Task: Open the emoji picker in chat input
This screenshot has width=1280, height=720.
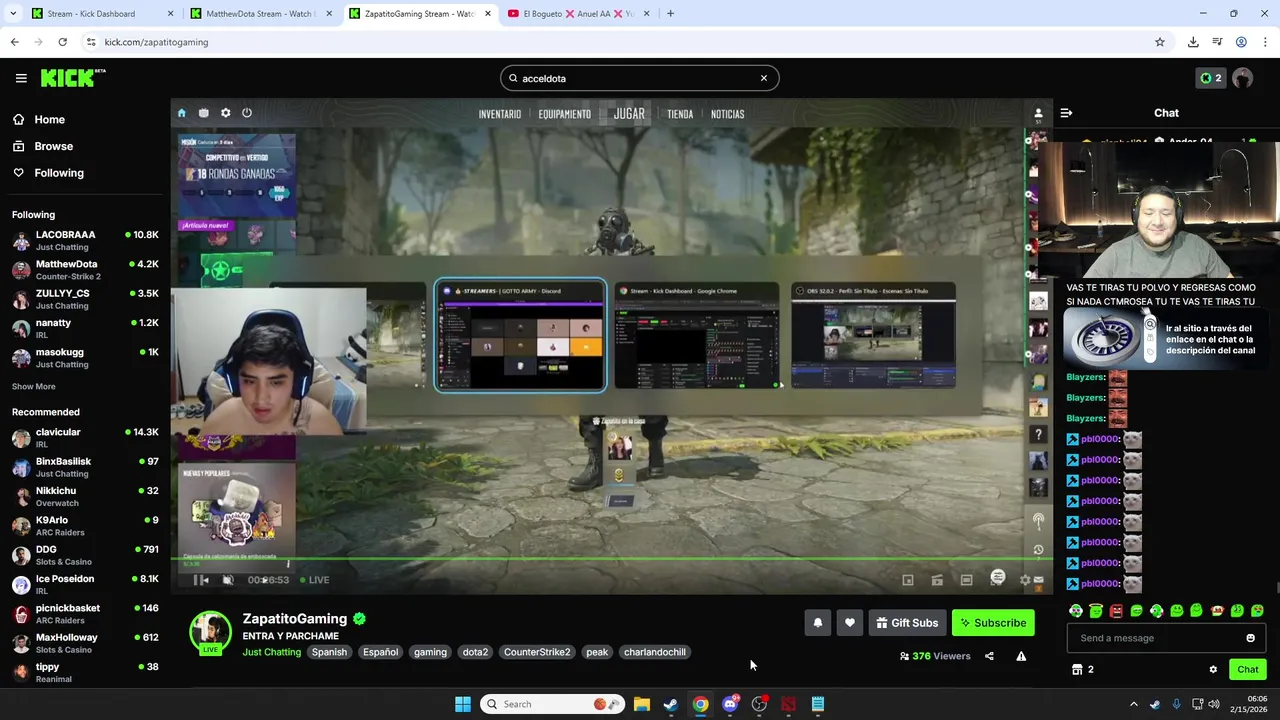Action: [x=1250, y=638]
